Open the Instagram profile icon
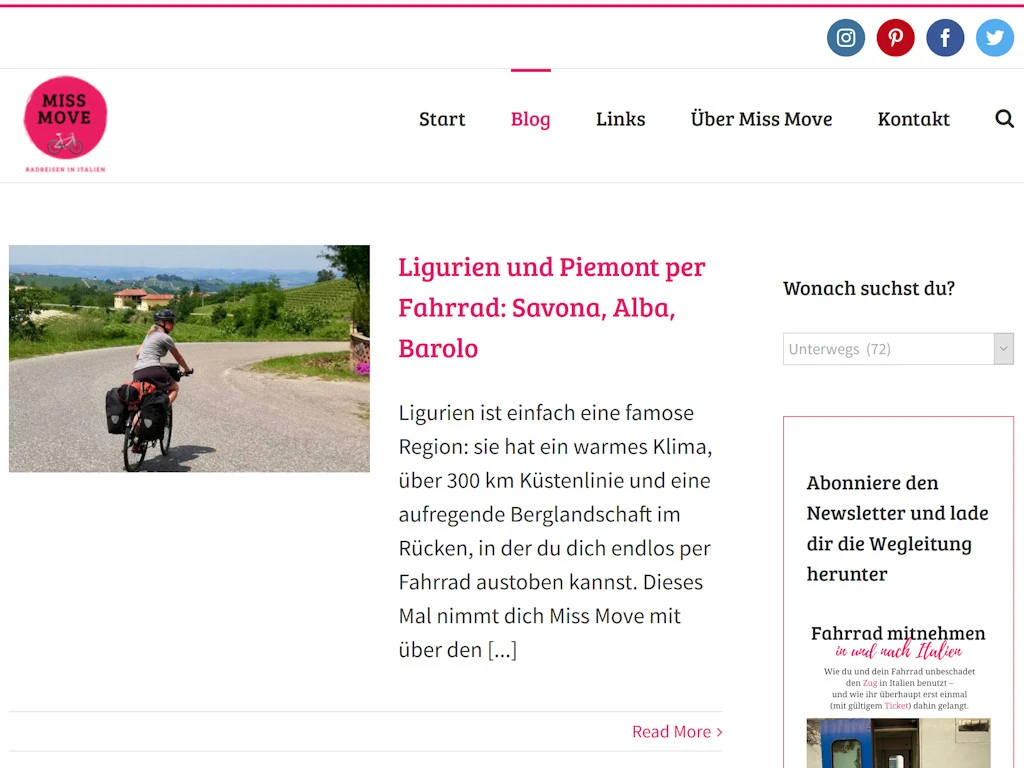The height and width of the screenshot is (768, 1024). 846,38
